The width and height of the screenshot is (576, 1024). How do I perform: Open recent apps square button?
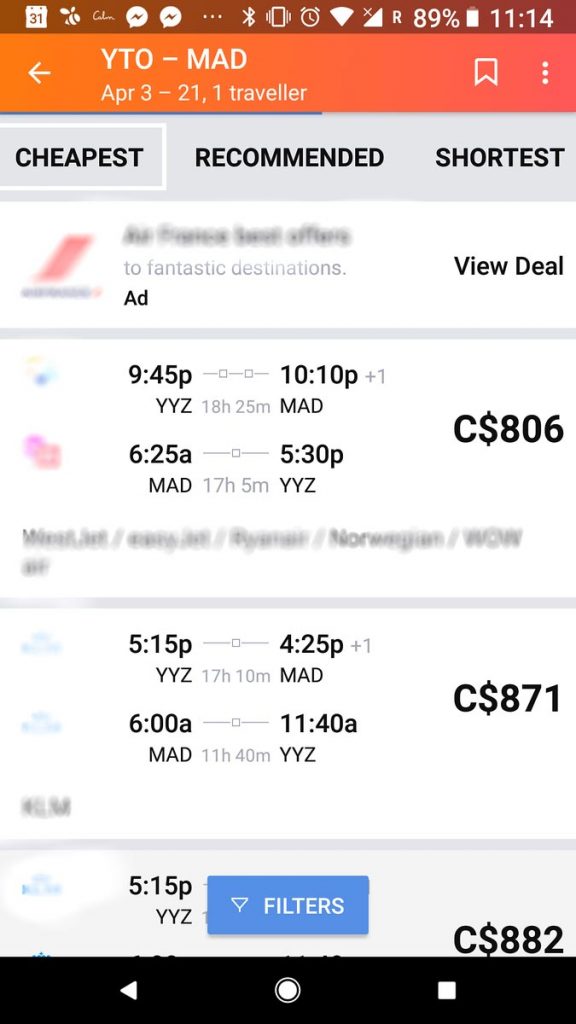pos(447,991)
